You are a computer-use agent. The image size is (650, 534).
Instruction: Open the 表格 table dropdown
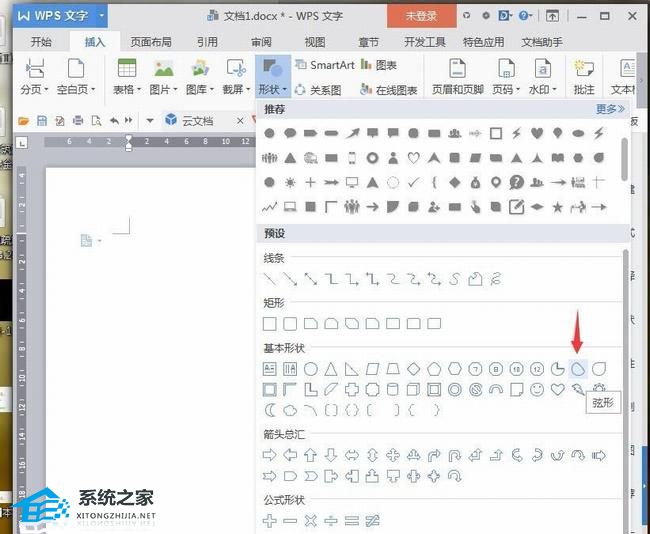127,77
